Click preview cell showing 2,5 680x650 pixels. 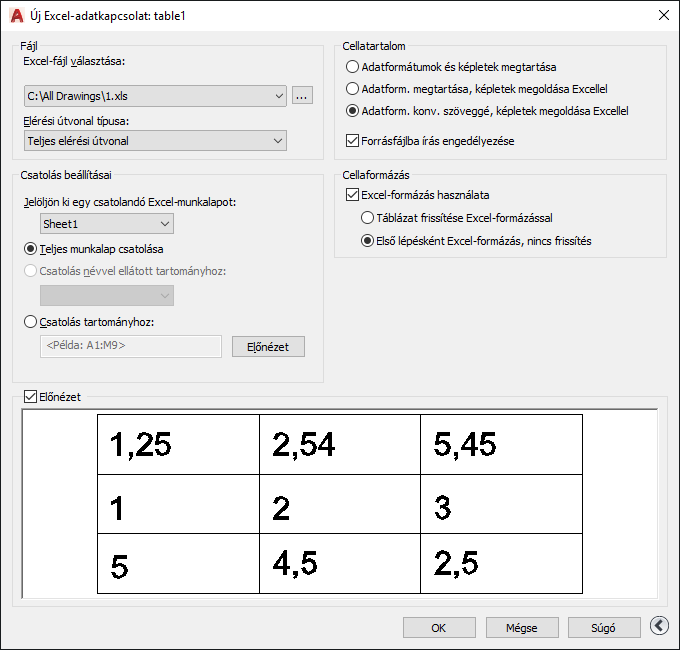[501, 564]
